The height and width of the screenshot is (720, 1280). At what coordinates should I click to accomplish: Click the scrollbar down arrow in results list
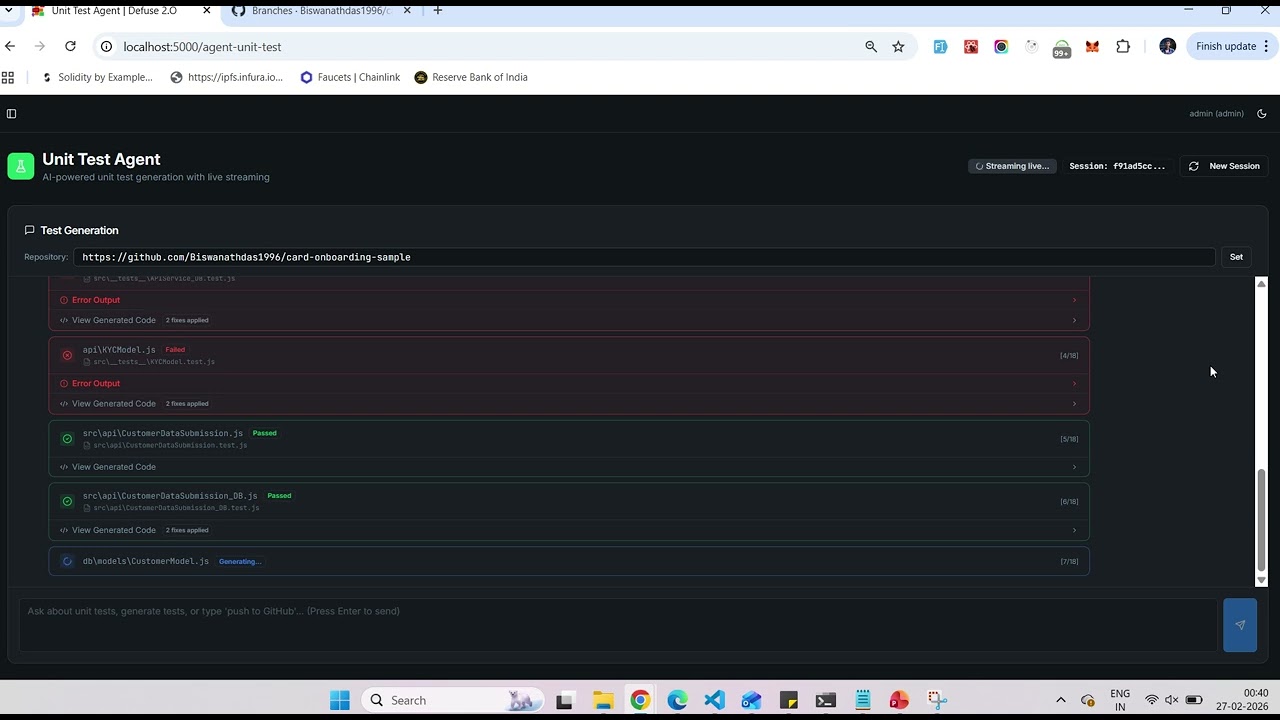coord(1261,580)
